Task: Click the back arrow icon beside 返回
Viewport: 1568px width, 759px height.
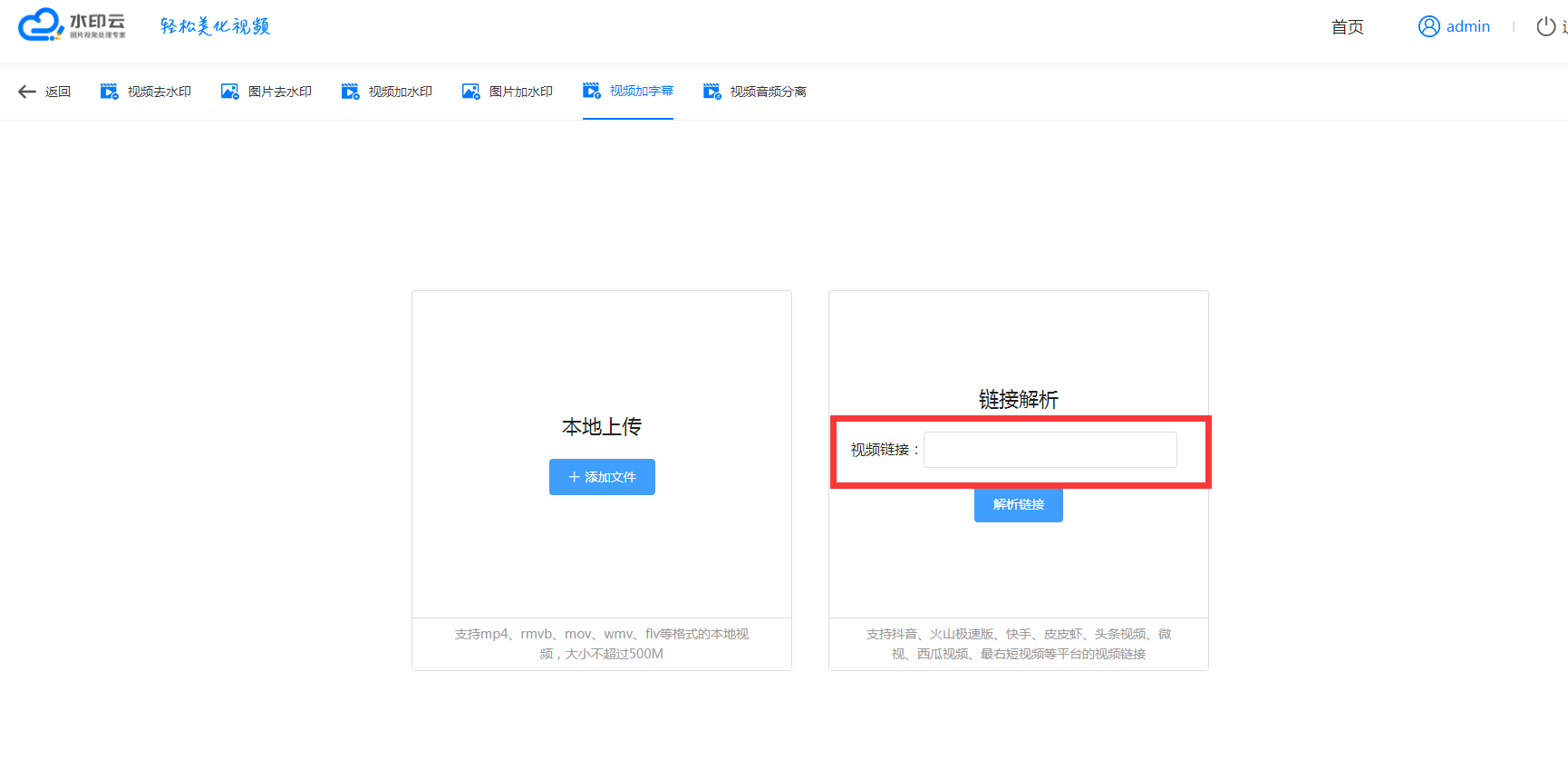Action: click(27, 92)
